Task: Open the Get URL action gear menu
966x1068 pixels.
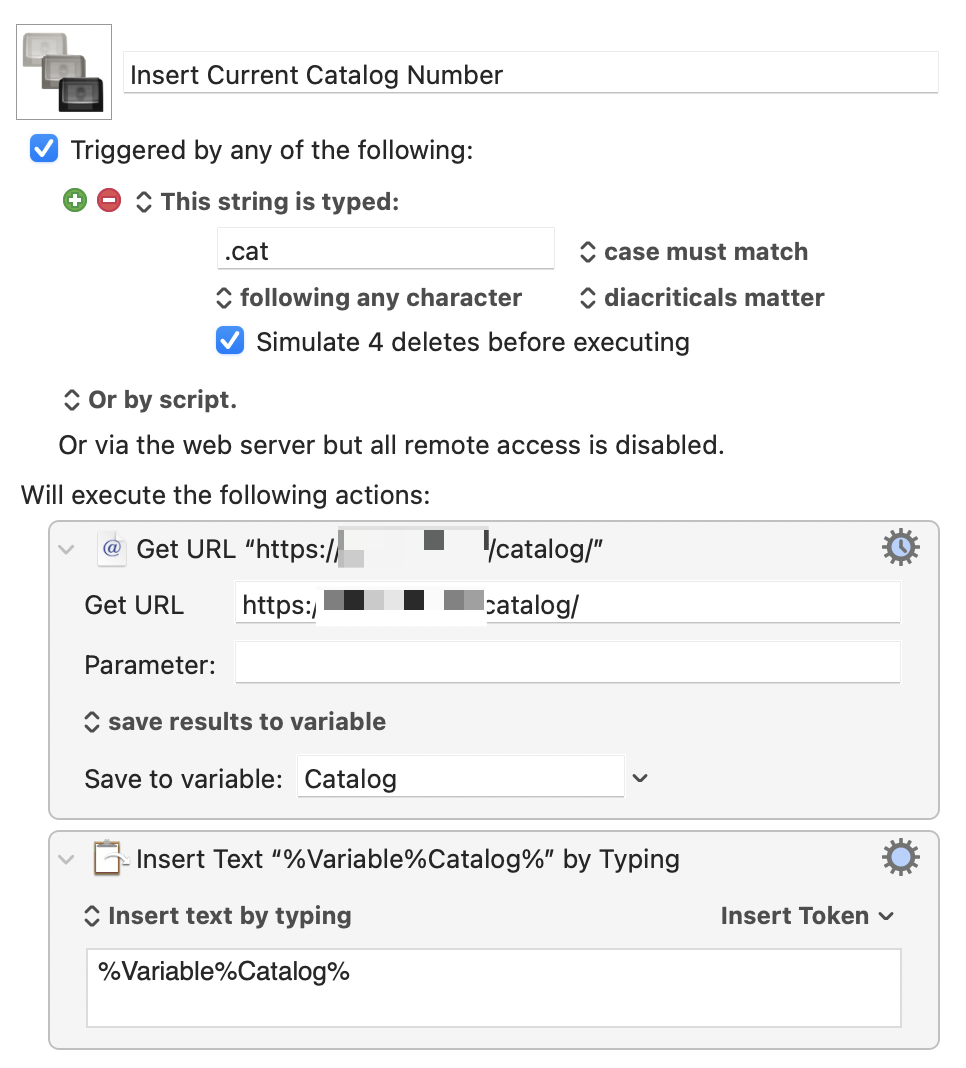Action: 900,548
